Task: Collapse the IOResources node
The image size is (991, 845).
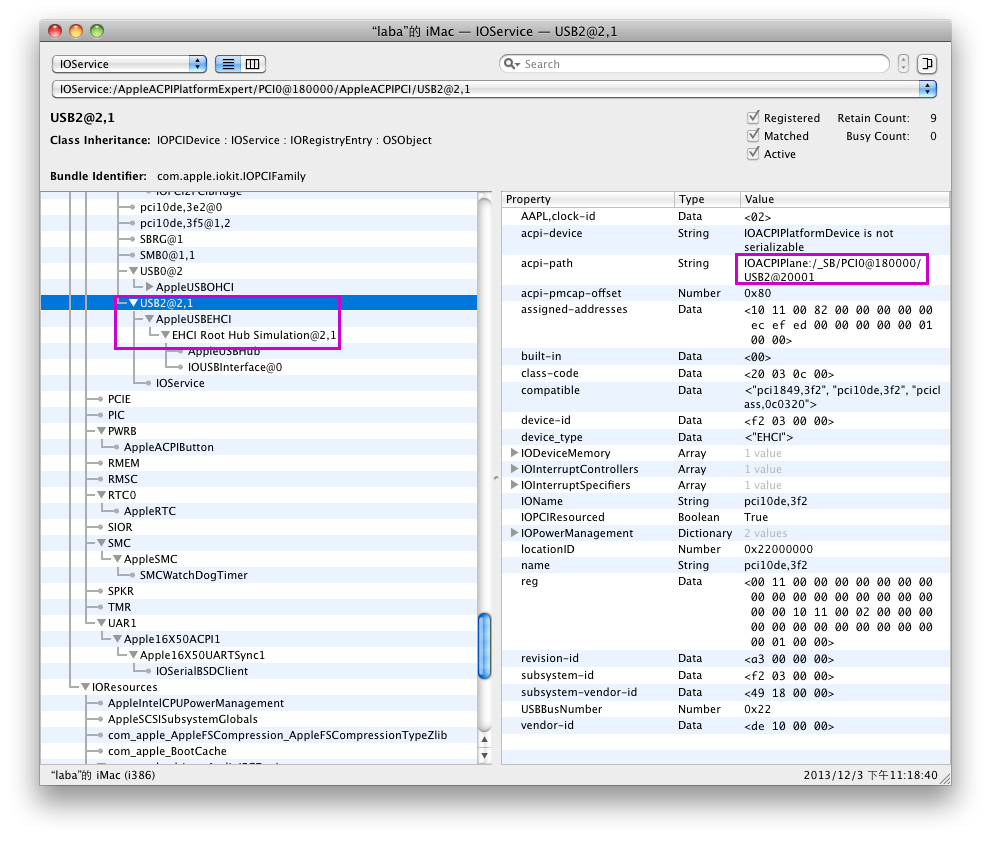Action: 85,686
